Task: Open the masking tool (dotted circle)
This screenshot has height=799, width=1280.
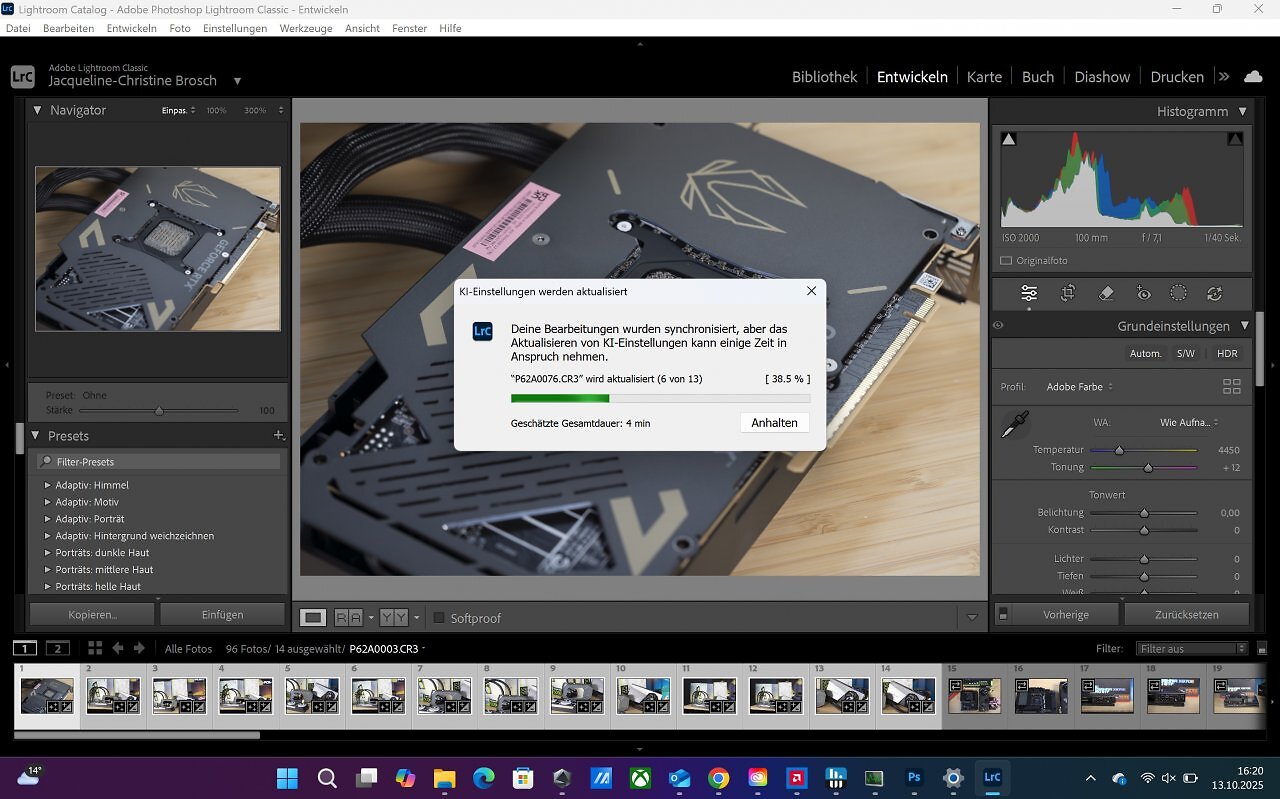Action: point(1179,293)
